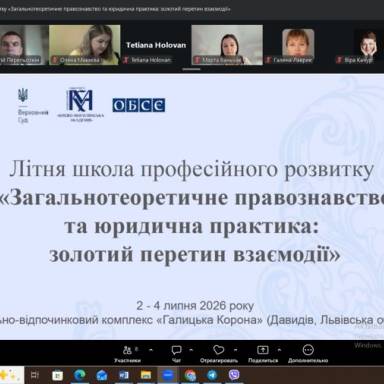Launch Microsoft Edge from the taskbar

click(79, 375)
